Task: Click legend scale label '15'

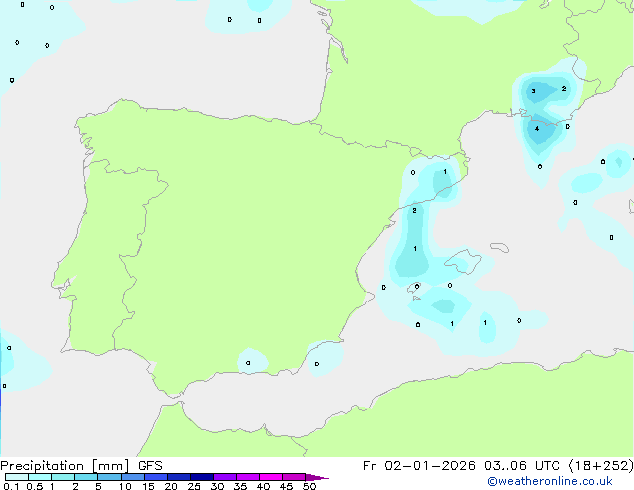Action: coord(148,486)
